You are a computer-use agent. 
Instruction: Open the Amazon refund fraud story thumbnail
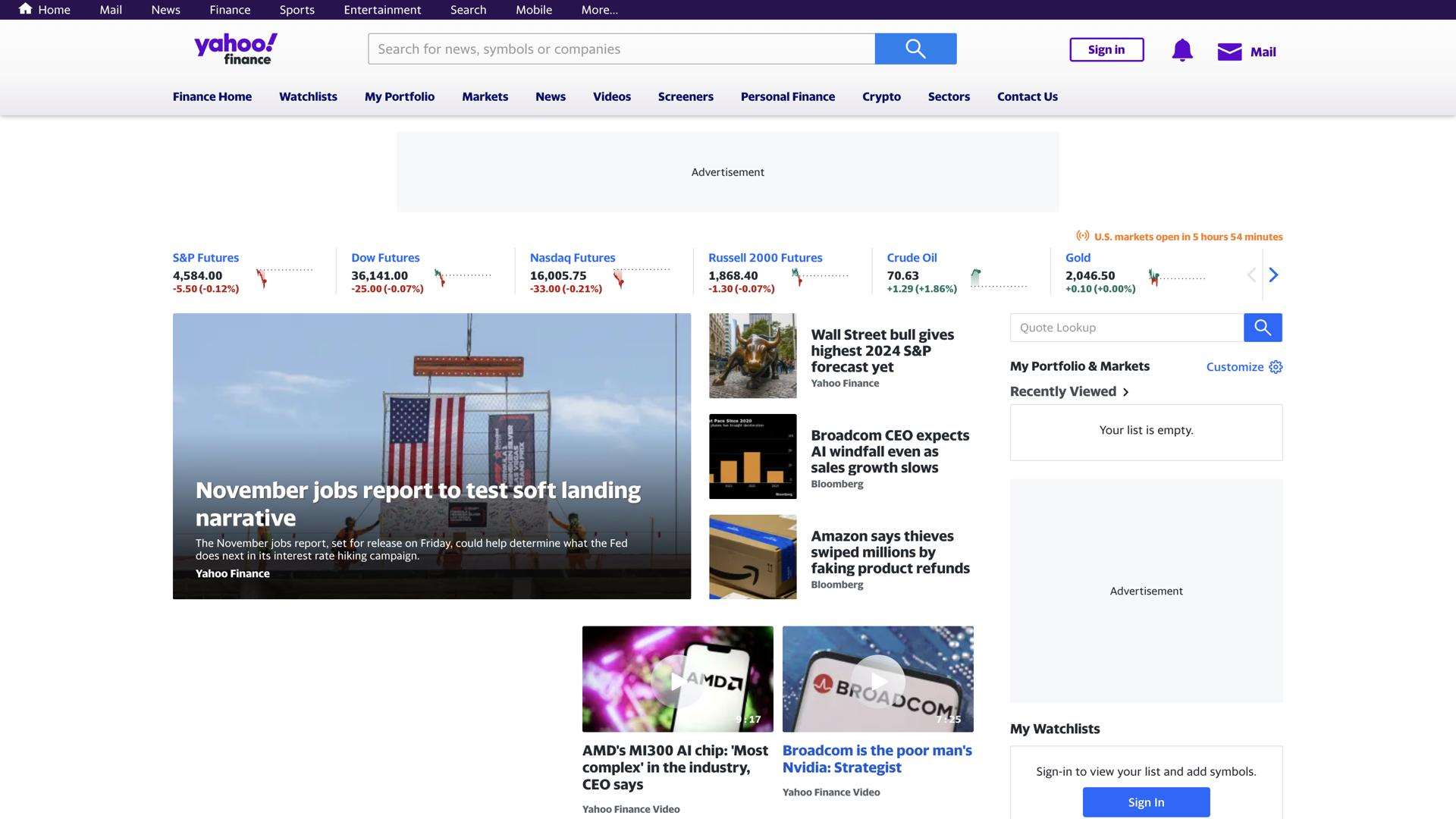(x=752, y=557)
